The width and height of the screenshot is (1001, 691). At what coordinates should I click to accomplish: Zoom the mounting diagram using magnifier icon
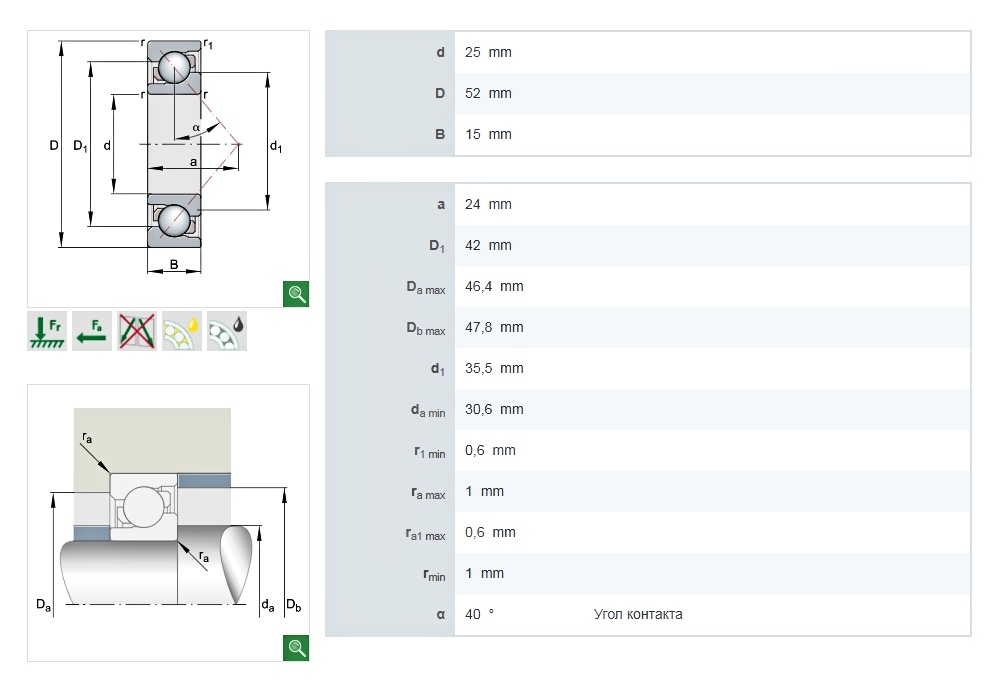[296, 648]
